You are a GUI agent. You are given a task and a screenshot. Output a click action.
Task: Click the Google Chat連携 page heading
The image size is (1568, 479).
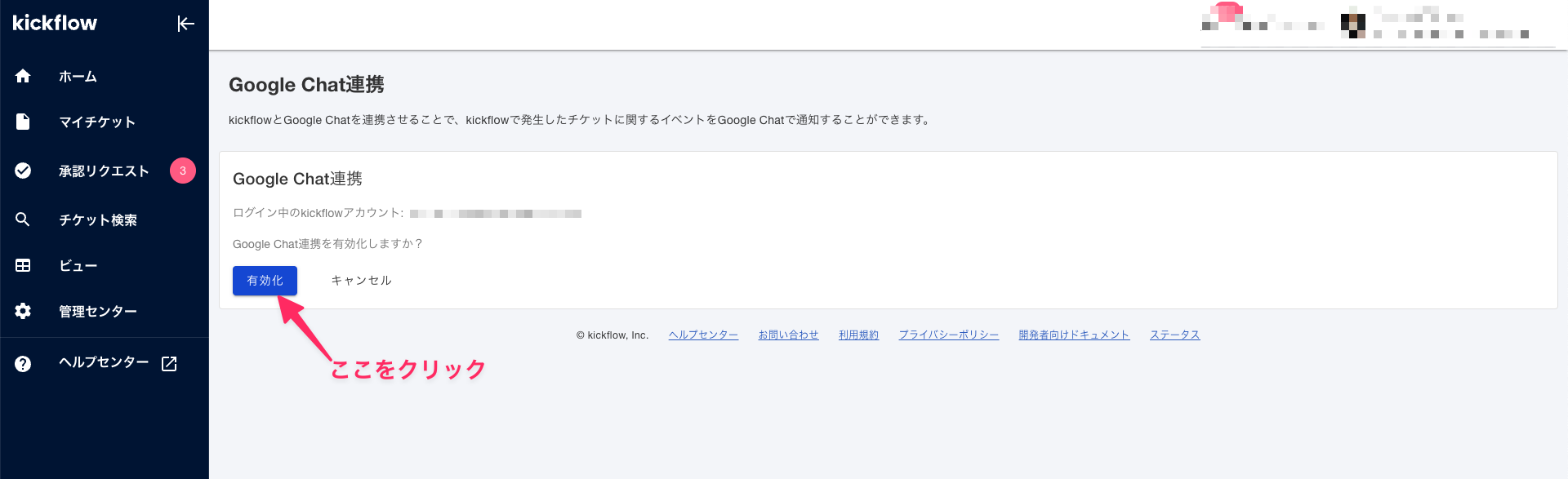306,85
